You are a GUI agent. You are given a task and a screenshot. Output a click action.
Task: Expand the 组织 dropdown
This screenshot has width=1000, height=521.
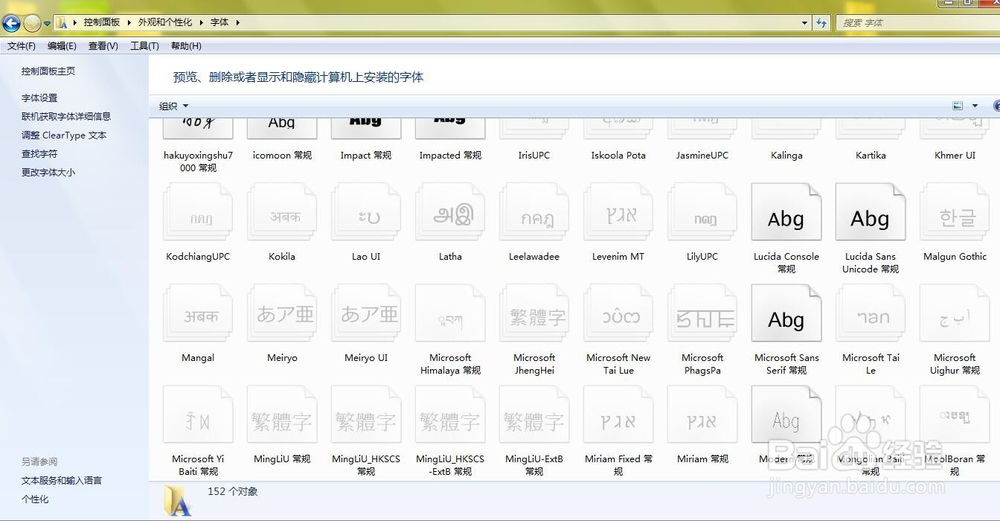pos(173,106)
